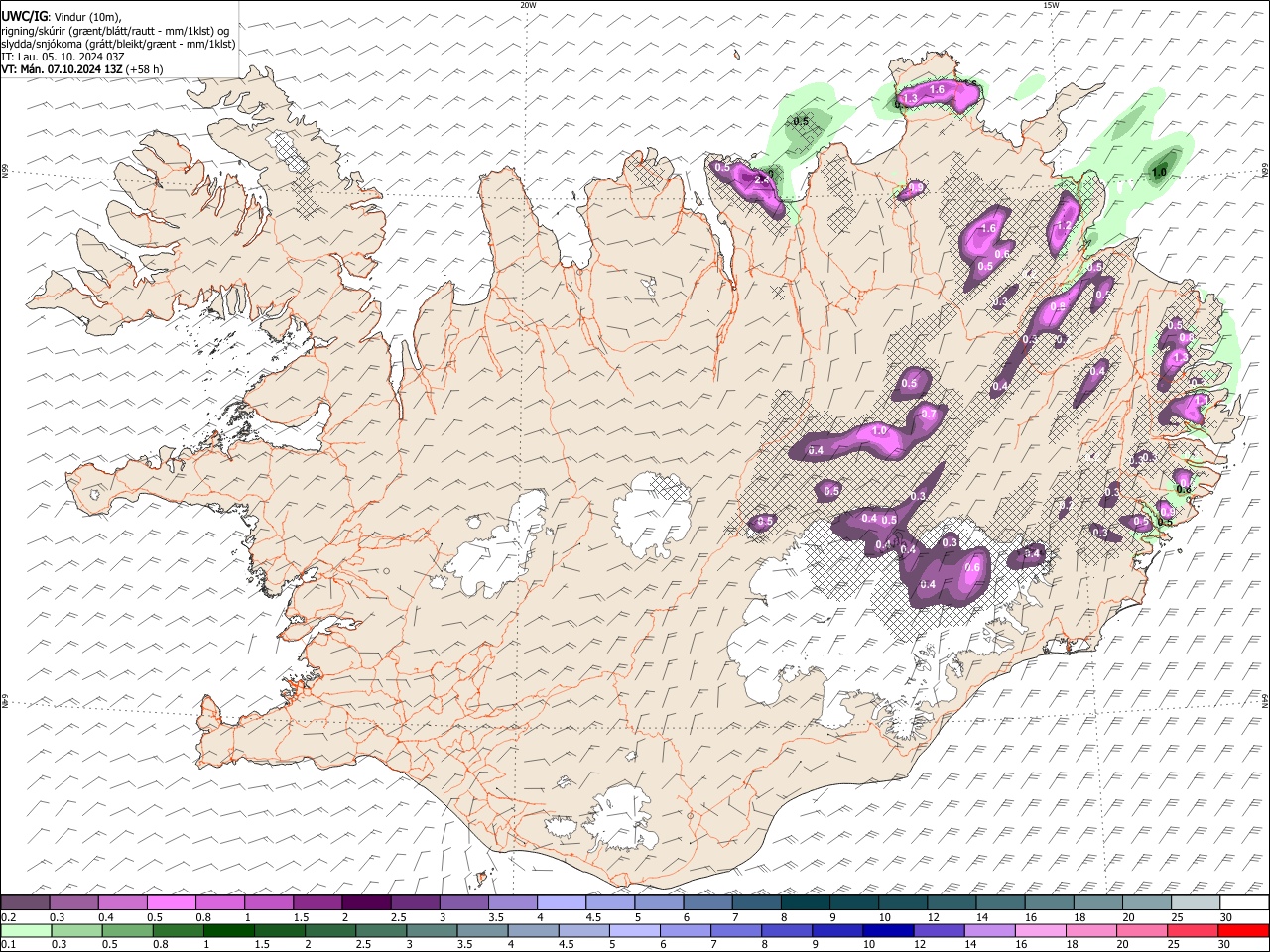Click the 'rigning/skúrir' legend description line
The width and height of the screenshot is (1270, 952).
114,30
